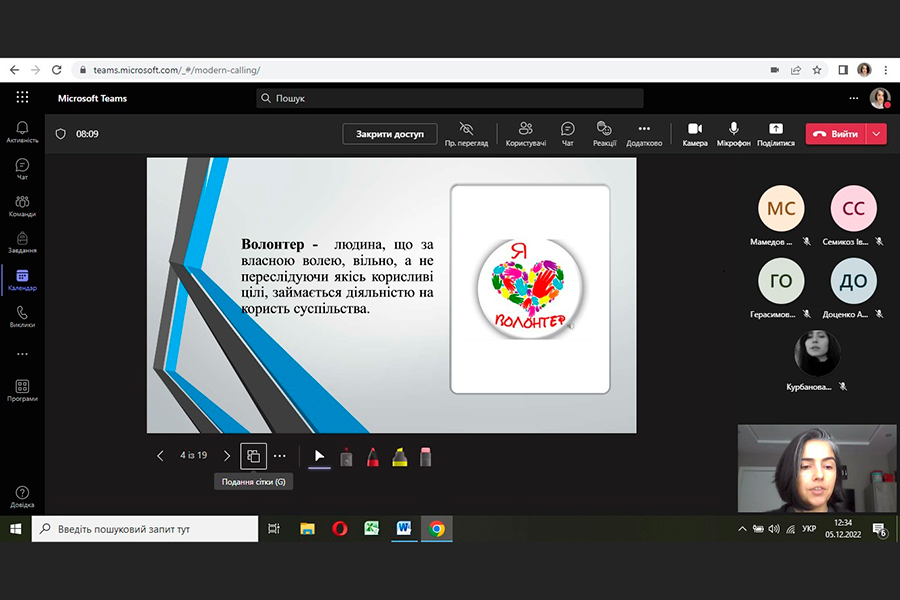Toggle private viewing (Пр. перегляд)

pyautogui.click(x=466, y=133)
